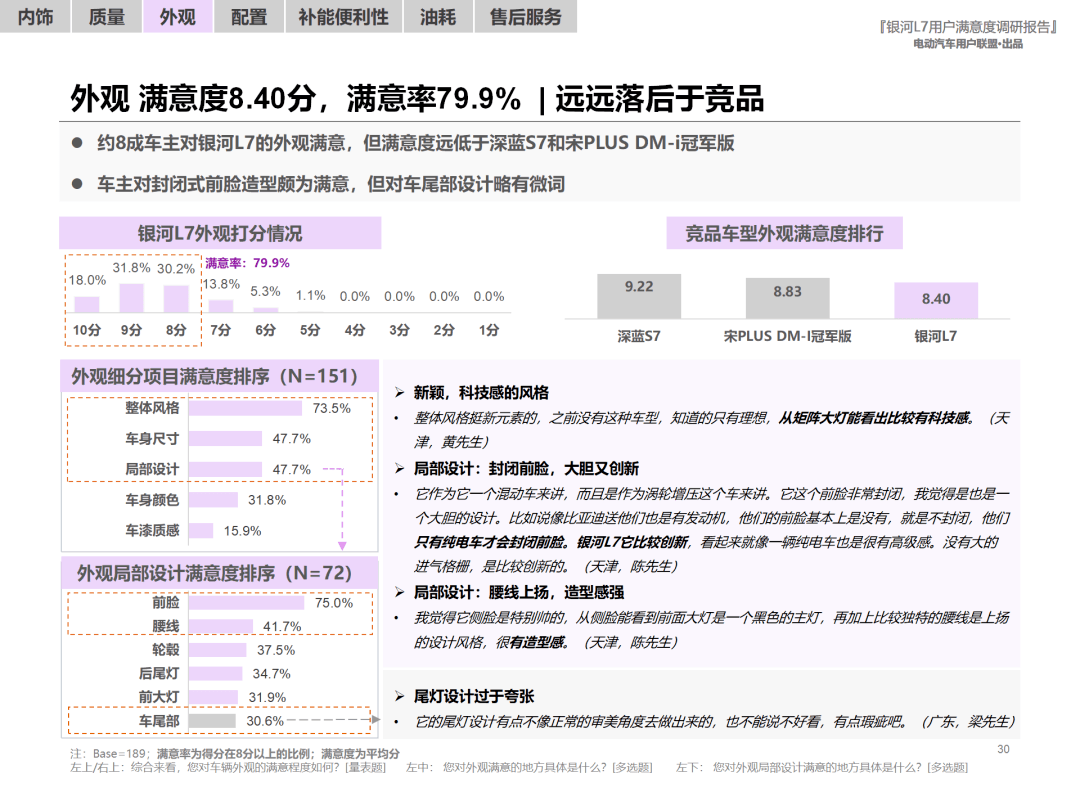The image size is (1080, 810).
Task: Open the 售后服务 tab
Action: pyautogui.click(x=526, y=17)
